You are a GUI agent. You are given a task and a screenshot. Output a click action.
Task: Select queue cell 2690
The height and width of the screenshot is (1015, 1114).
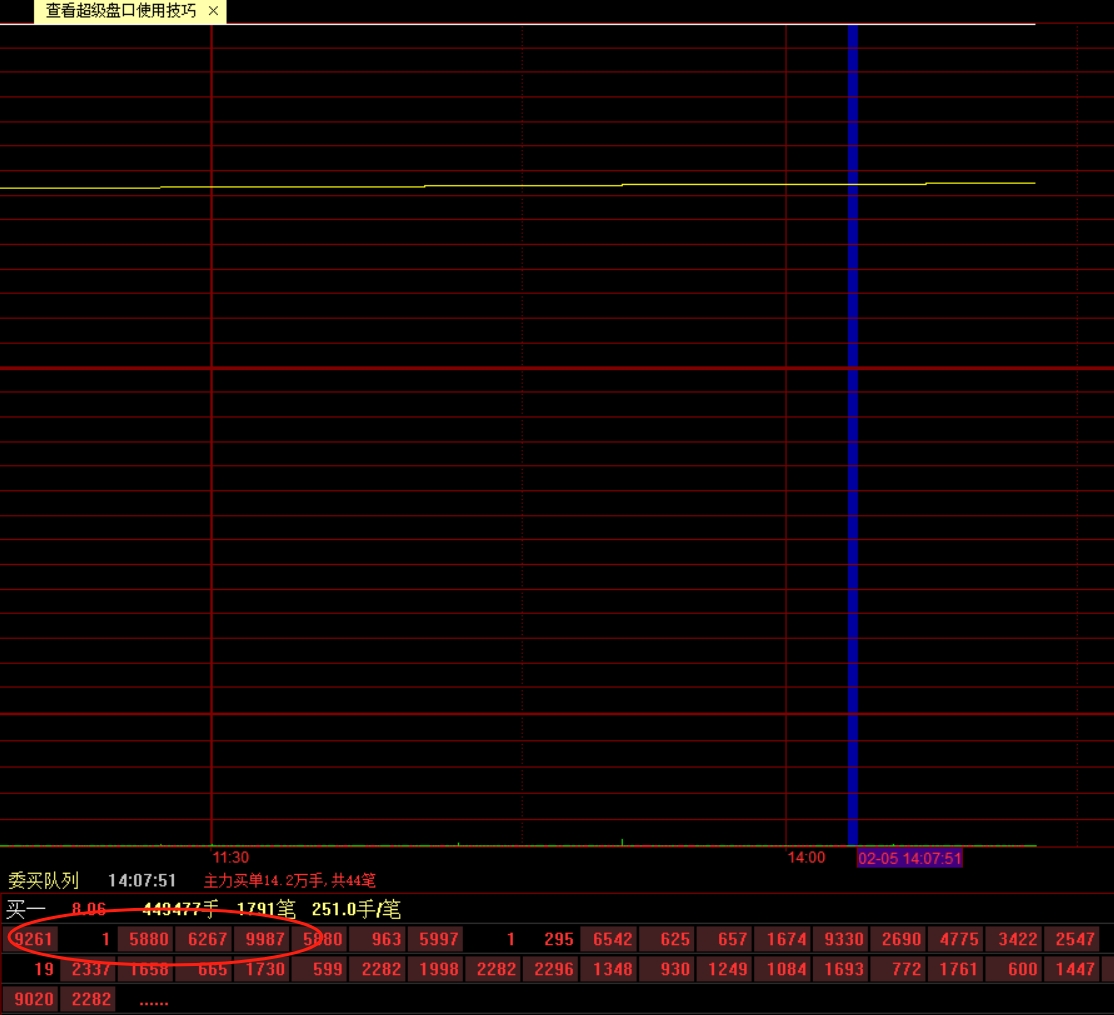(x=899, y=939)
